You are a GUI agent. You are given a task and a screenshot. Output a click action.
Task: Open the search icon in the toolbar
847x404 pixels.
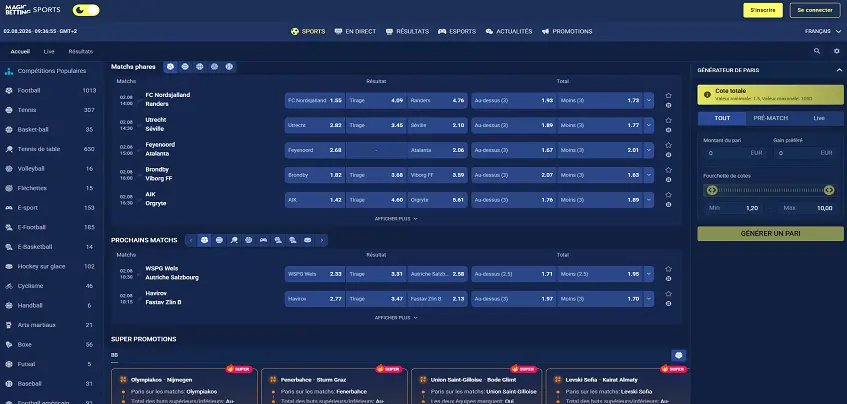pos(817,51)
